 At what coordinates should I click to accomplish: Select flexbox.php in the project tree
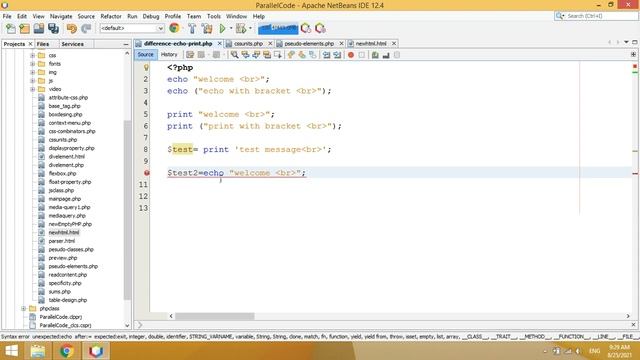(62, 173)
